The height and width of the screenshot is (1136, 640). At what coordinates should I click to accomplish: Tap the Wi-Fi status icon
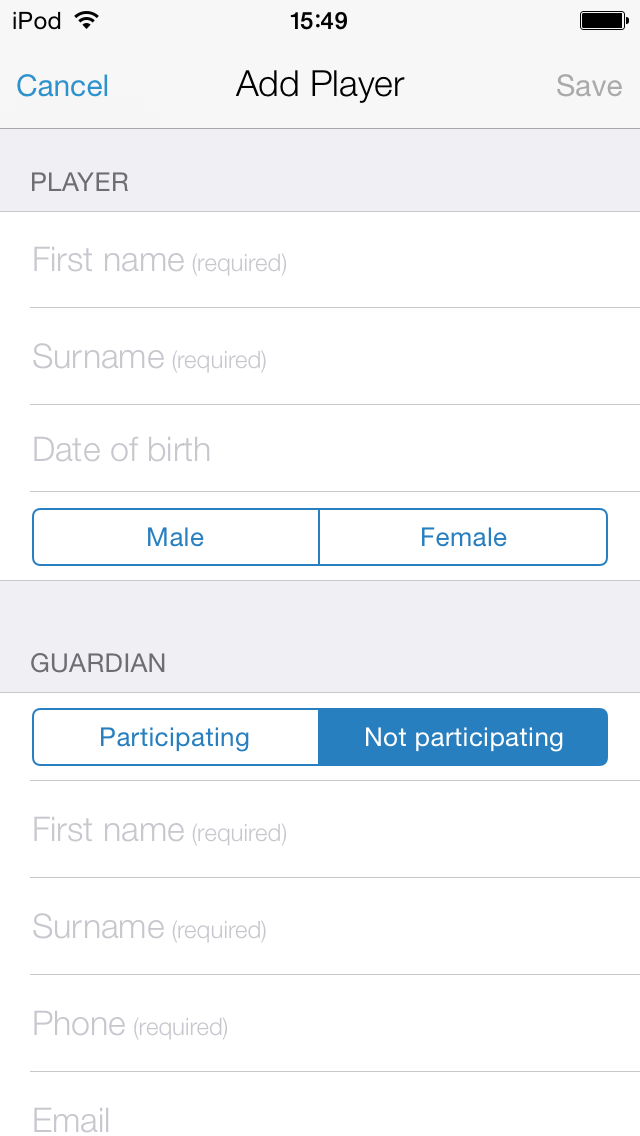87,20
